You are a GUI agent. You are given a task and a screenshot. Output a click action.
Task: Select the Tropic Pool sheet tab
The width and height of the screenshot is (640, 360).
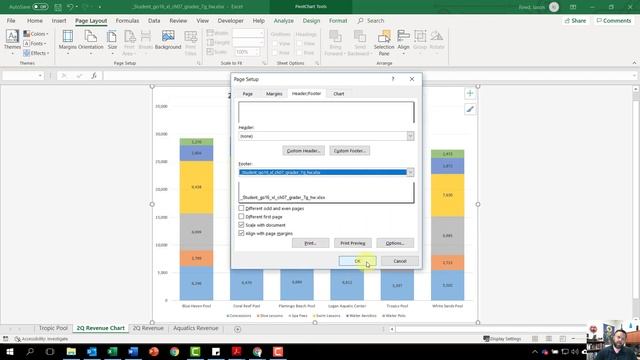[x=53, y=328]
